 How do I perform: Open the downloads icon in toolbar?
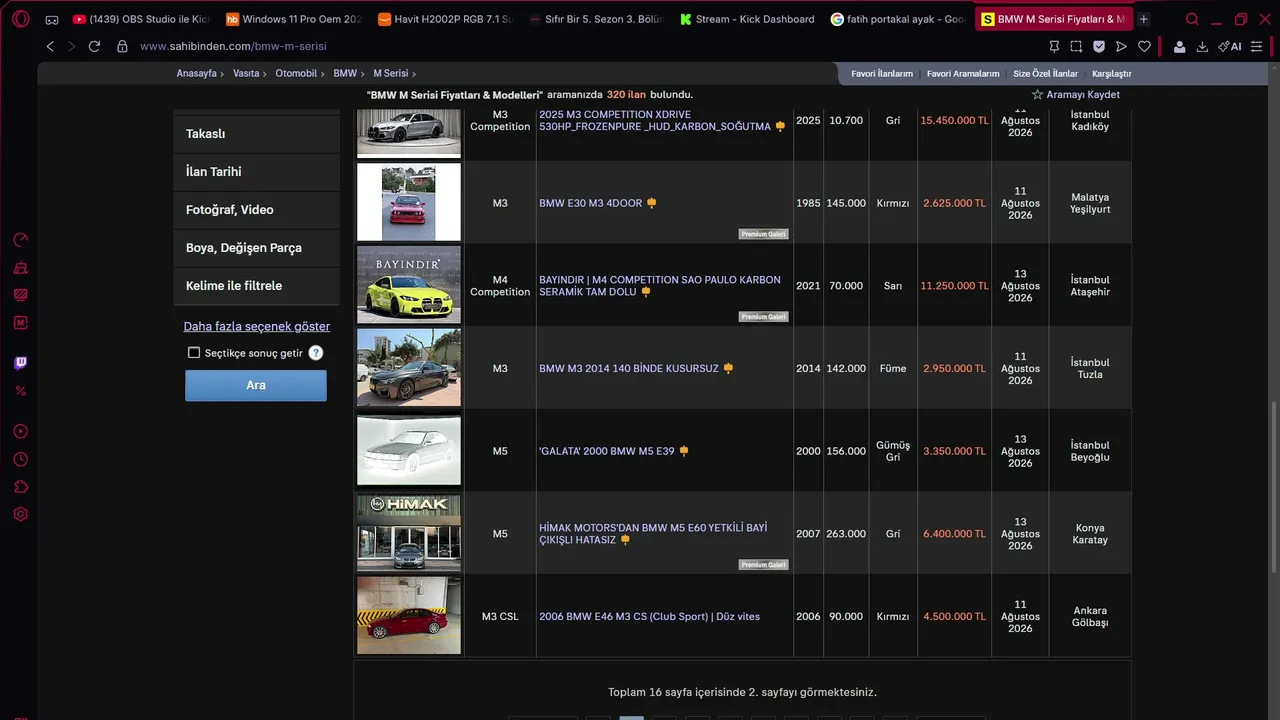tap(1202, 46)
